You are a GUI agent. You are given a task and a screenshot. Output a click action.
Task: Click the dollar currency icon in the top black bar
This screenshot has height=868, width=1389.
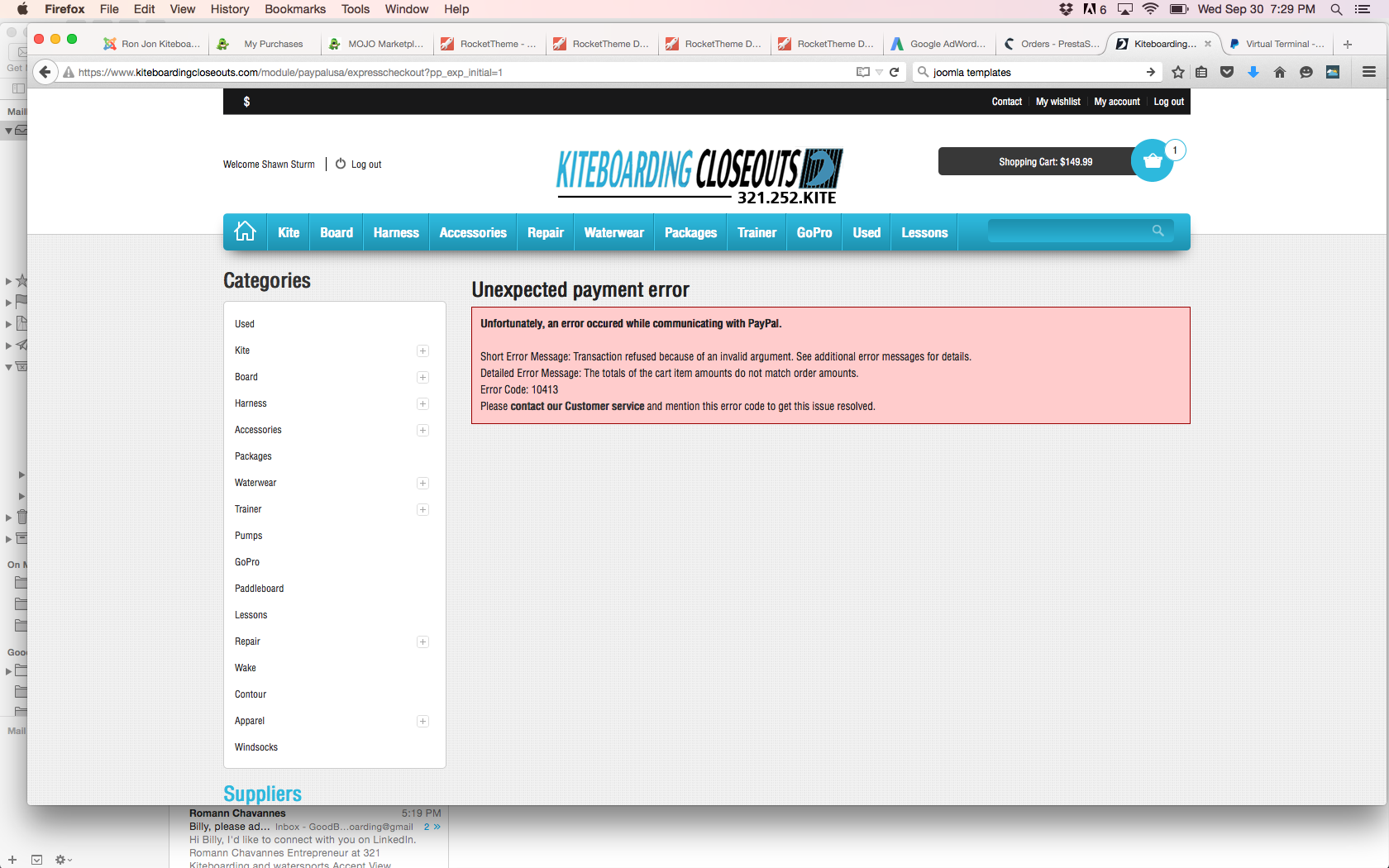point(246,102)
